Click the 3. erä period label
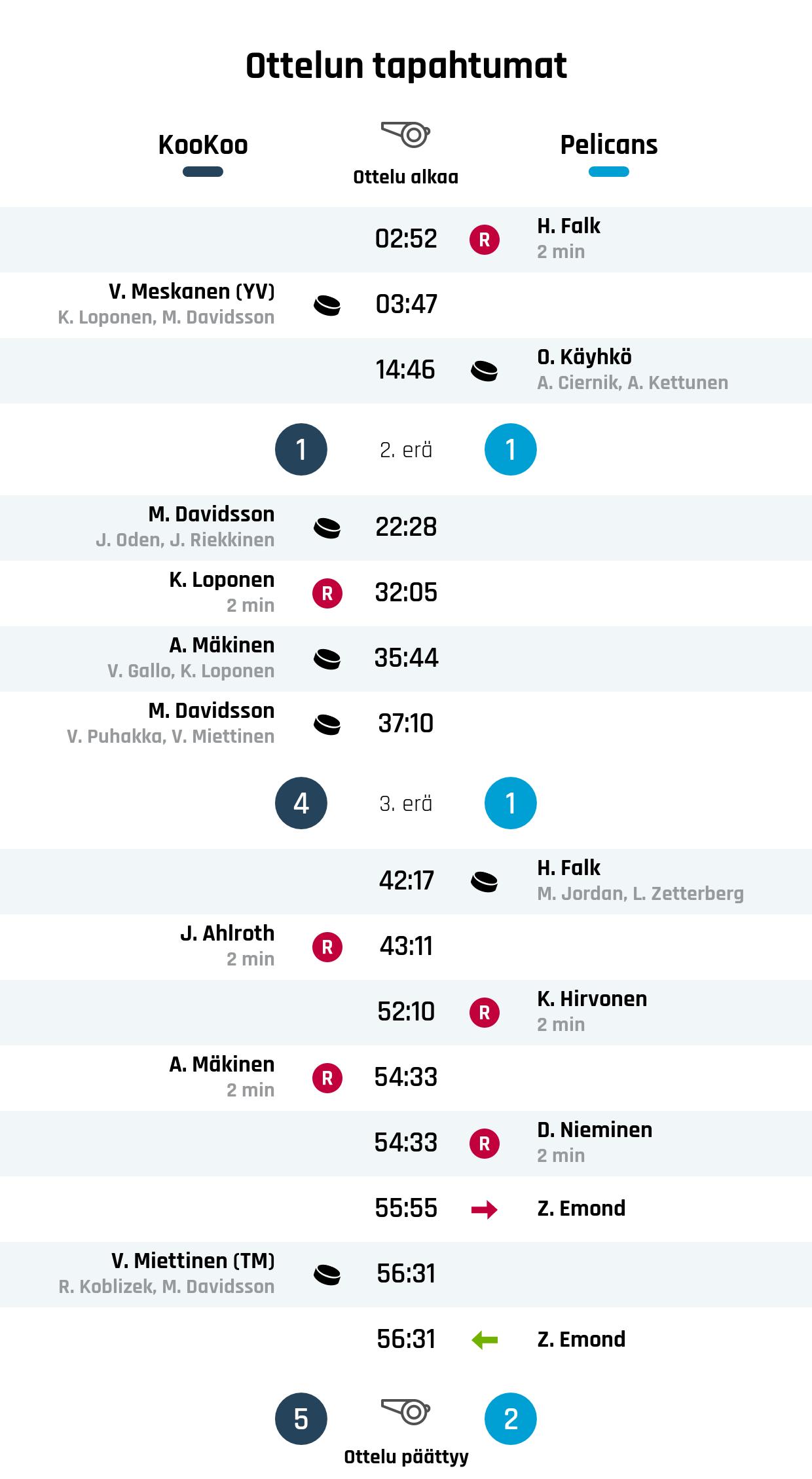Image resolution: width=812 pixels, height=1479 pixels. point(406,804)
